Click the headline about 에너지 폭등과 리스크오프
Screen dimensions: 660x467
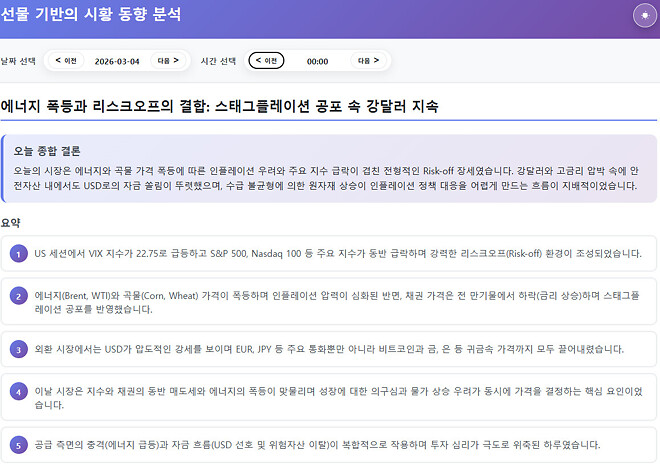219,106
